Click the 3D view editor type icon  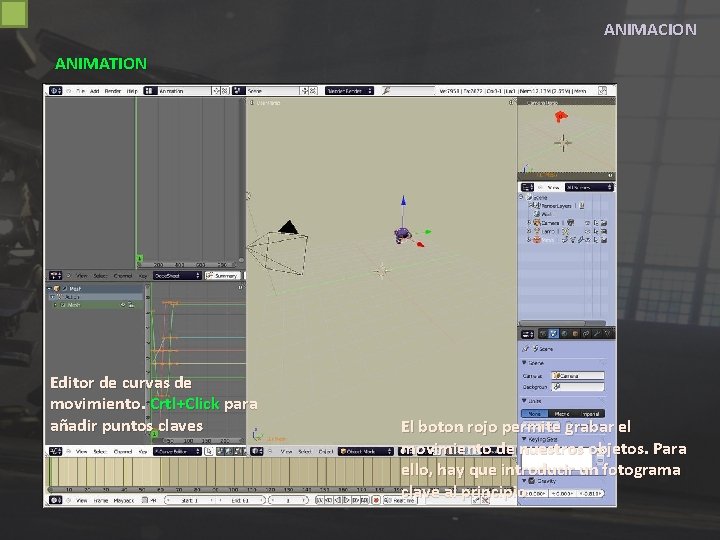click(257, 451)
